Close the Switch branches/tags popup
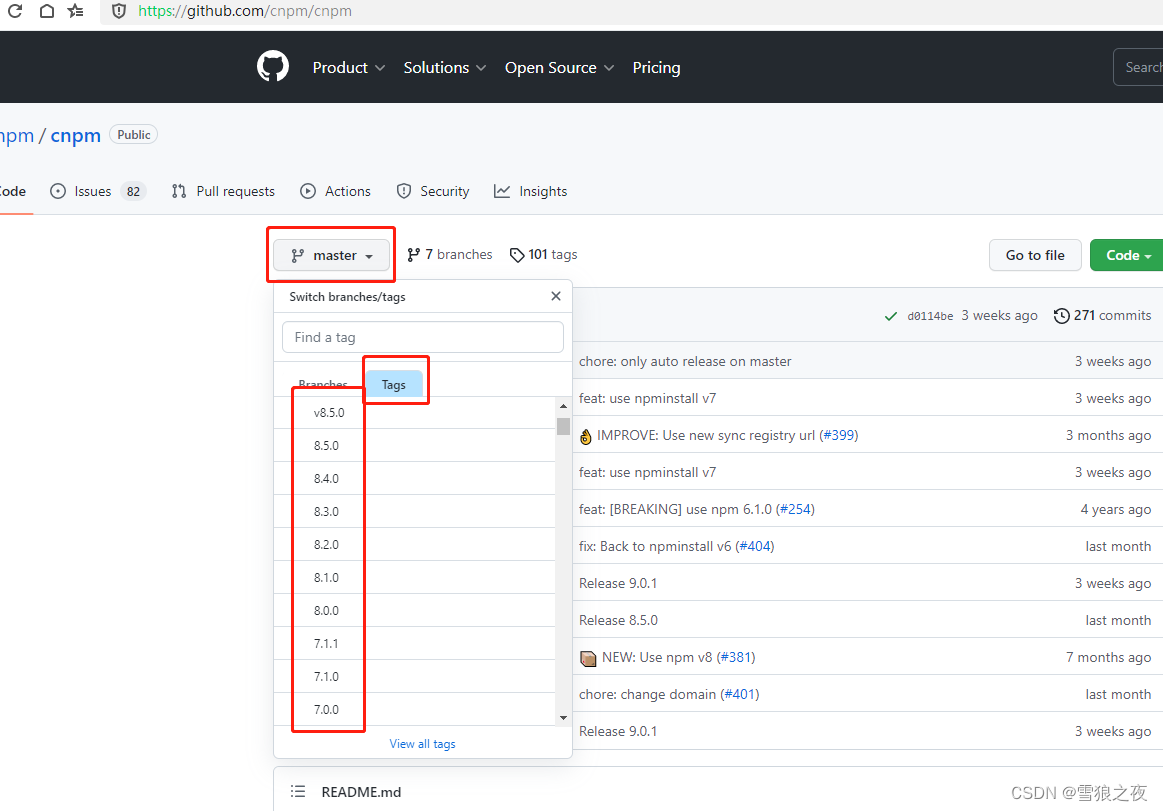This screenshot has width=1163, height=811. click(x=556, y=296)
